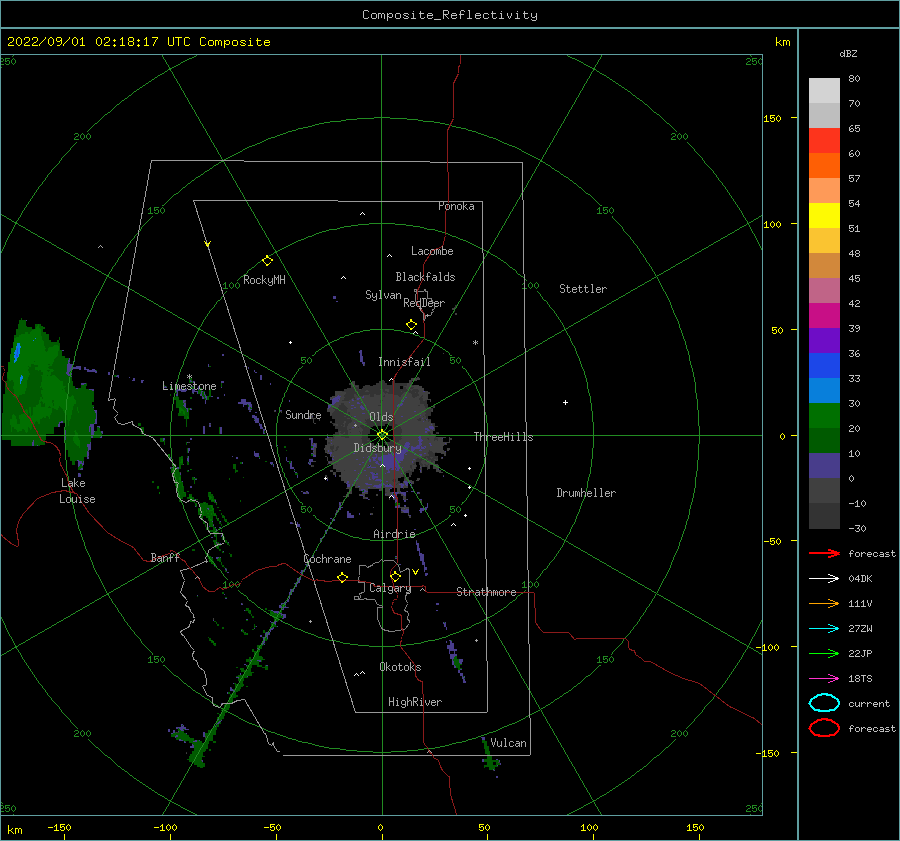Viewport: 900px width, 841px height.
Task: Click the magenta 18TS arrow icon
Action: coord(824,679)
